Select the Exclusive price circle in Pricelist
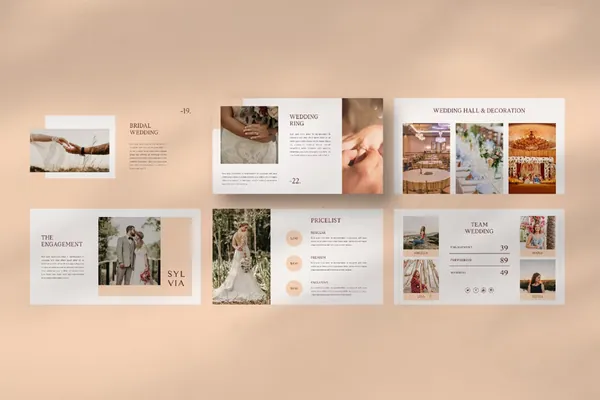The image size is (600, 400). point(295,288)
